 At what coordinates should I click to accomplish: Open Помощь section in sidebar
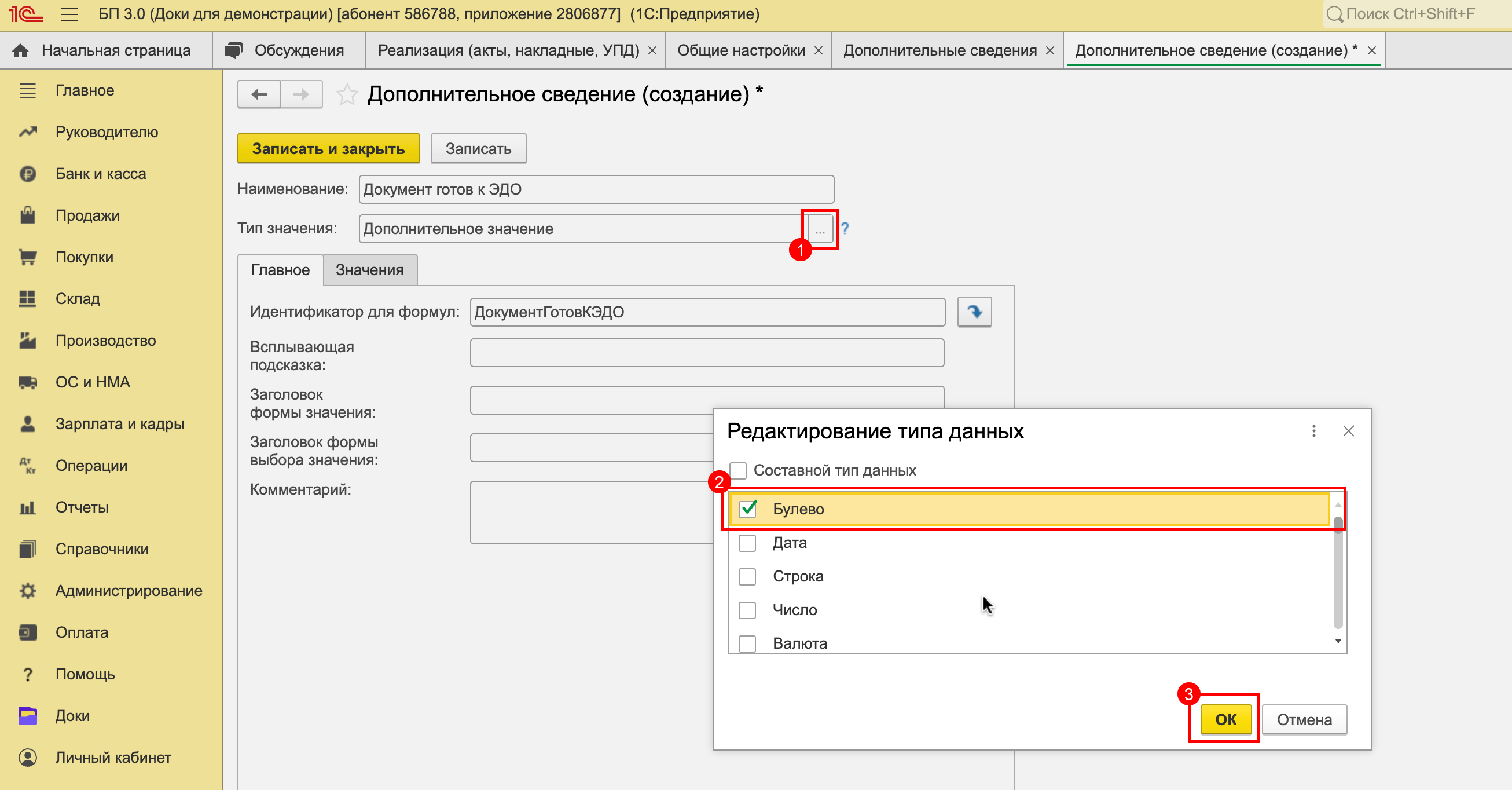pyautogui.click(x=85, y=674)
